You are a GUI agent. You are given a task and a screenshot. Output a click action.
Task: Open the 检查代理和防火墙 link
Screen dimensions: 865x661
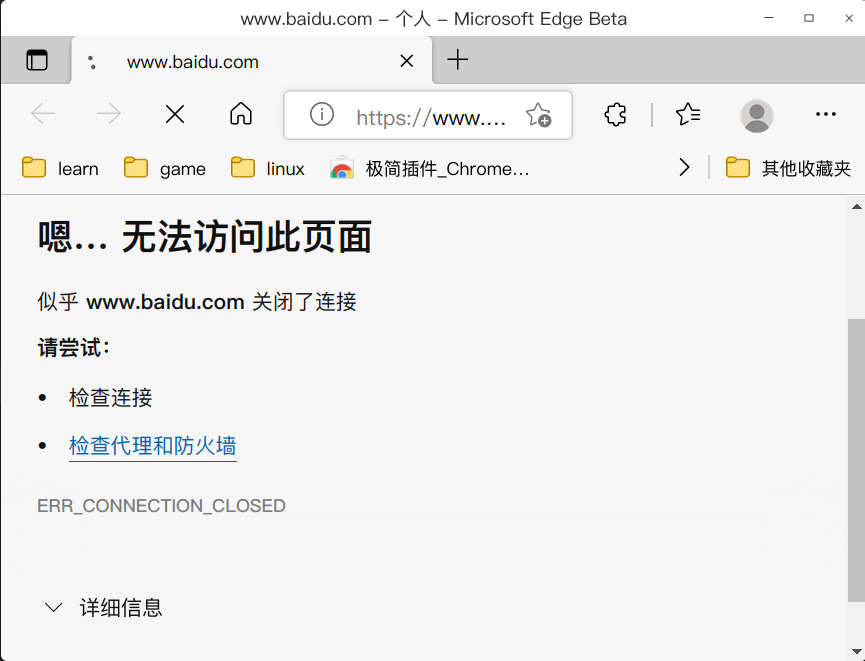(151, 446)
